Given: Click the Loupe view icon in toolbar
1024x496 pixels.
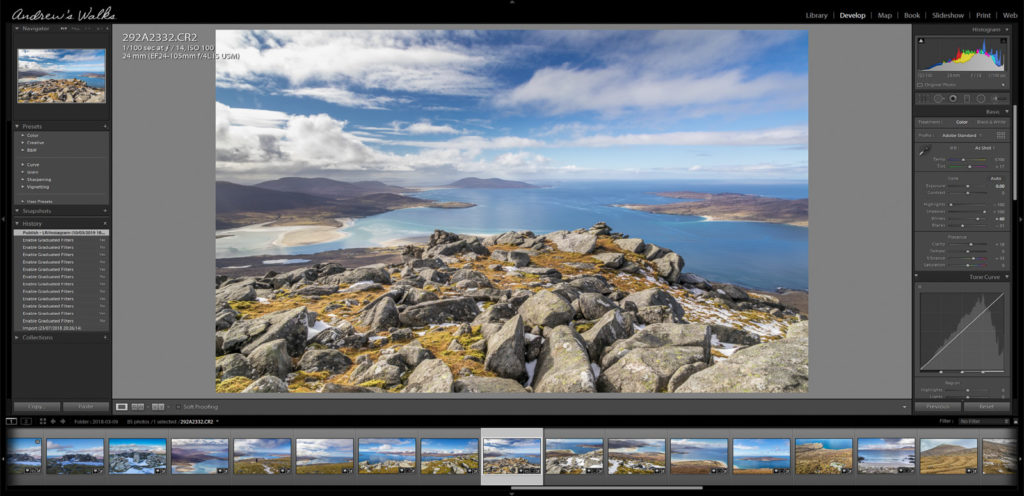Looking at the screenshot, I should (122, 407).
